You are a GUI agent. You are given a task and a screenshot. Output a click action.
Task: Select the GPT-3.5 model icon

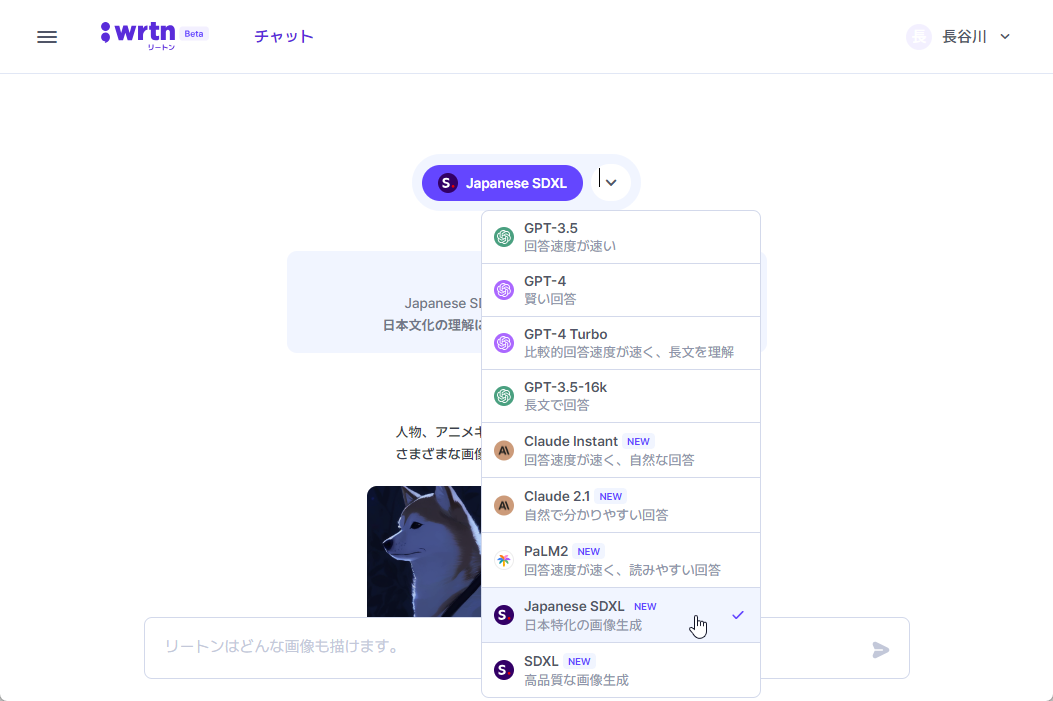pyautogui.click(x=503, y=236)
